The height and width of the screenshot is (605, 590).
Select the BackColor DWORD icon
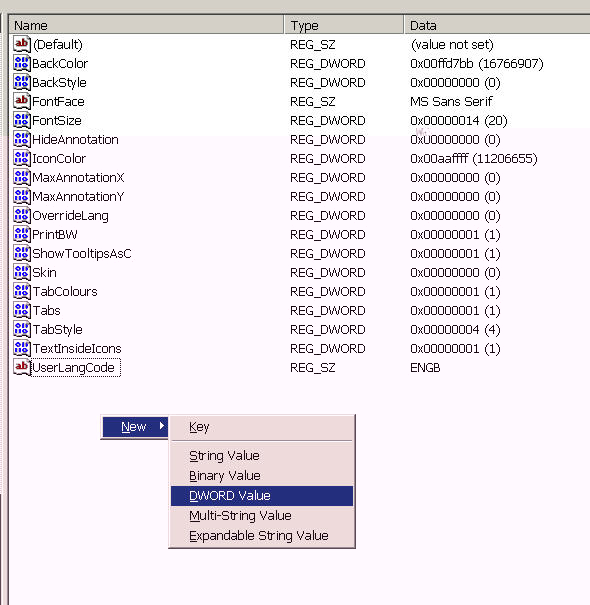22,63
